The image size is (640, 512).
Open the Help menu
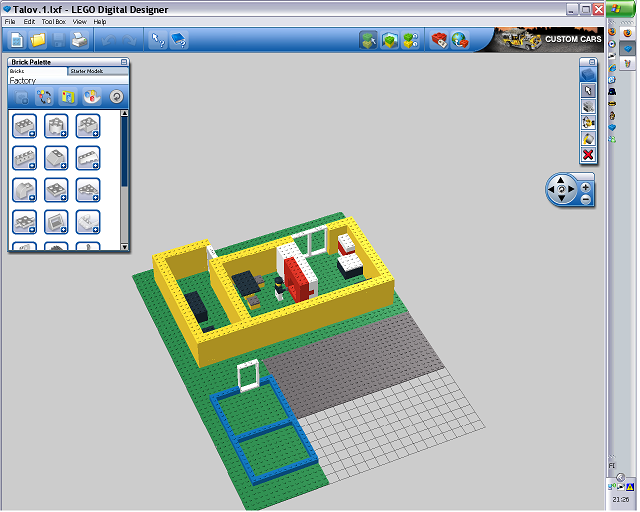(x=100, y=22)
